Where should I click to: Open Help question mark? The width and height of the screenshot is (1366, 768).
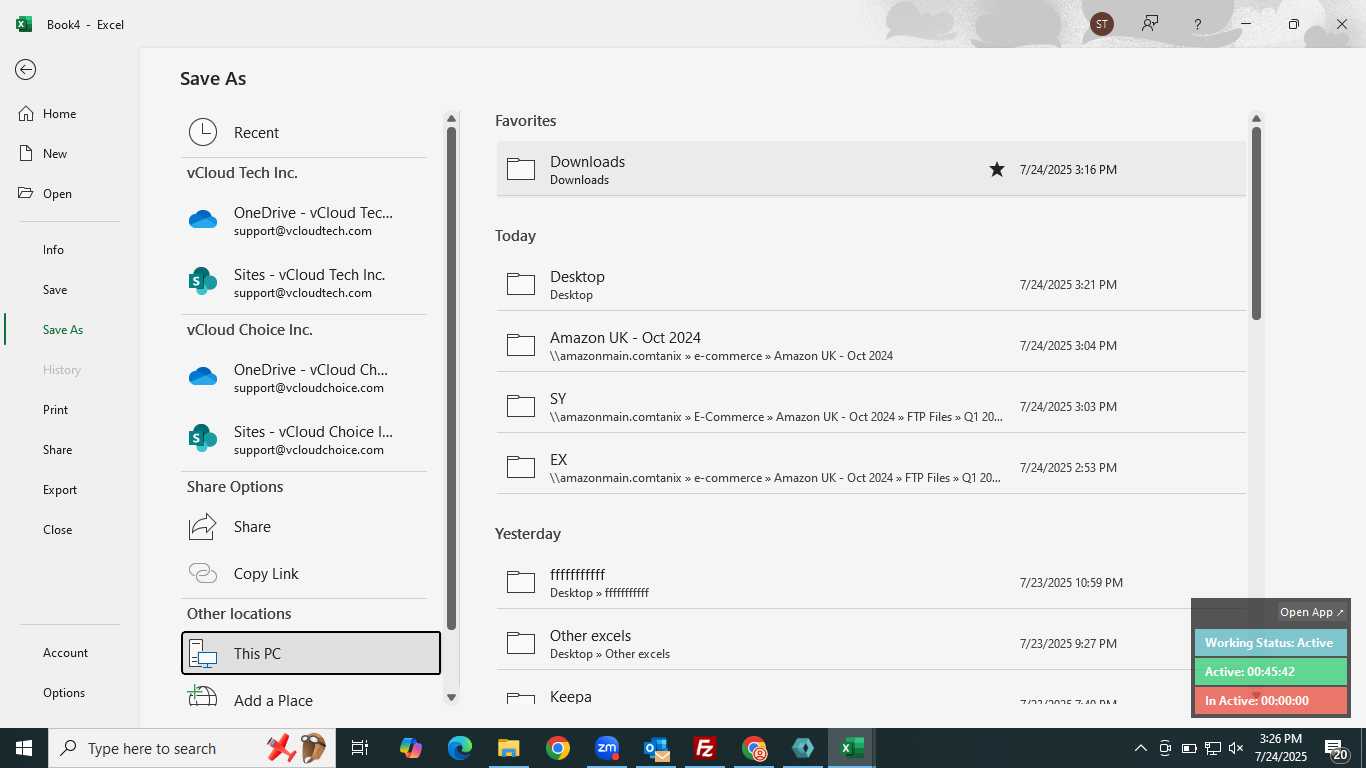pos(1197,24)
